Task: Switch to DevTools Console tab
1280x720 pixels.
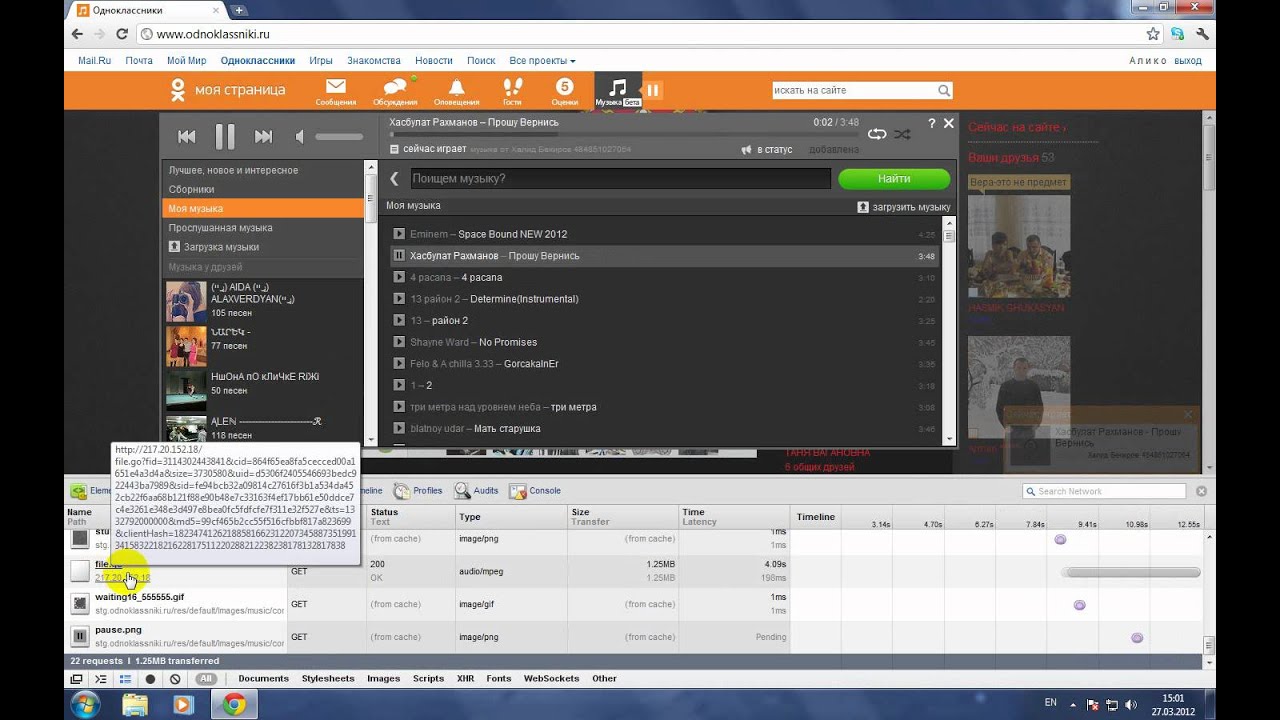Action: tap(535, 491)
